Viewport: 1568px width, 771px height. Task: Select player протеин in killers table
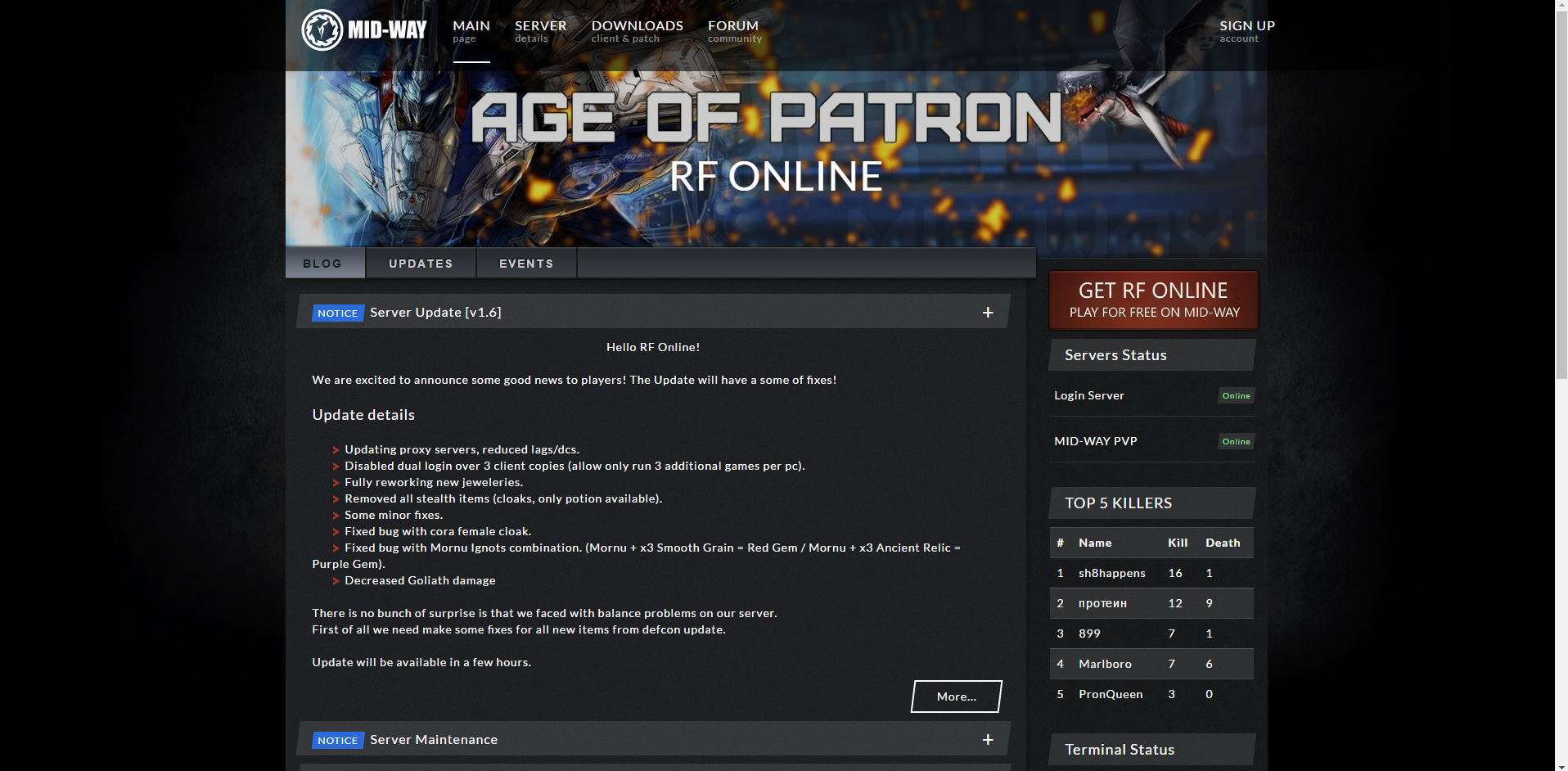pos(1102,603)
